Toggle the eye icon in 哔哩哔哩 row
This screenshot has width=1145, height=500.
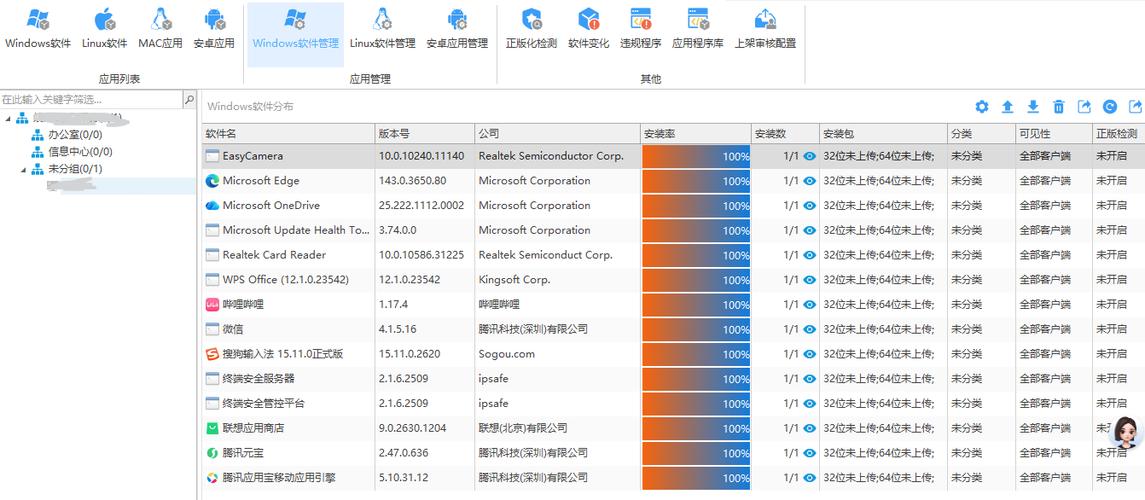809,304
